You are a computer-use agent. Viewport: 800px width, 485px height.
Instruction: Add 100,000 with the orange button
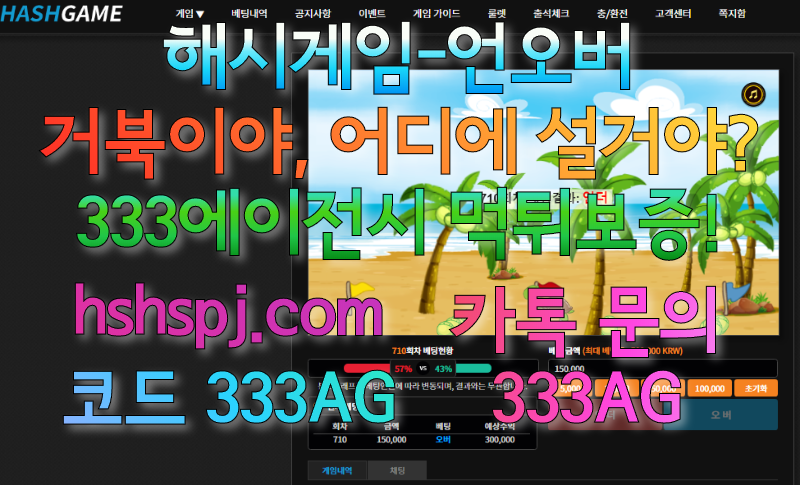(709, 389)
